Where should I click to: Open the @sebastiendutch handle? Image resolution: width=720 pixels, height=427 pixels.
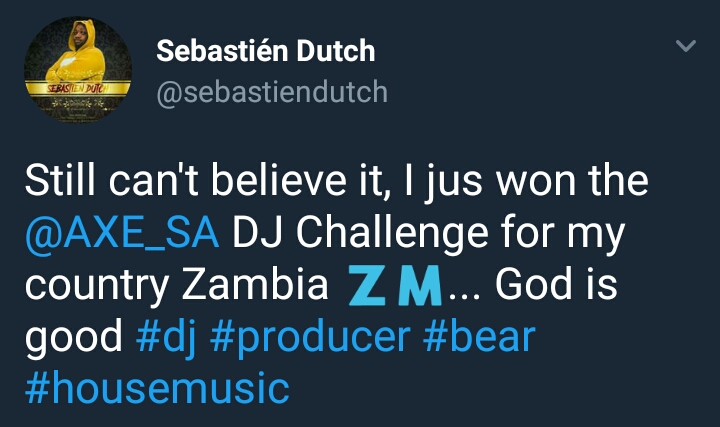[272, 92]
